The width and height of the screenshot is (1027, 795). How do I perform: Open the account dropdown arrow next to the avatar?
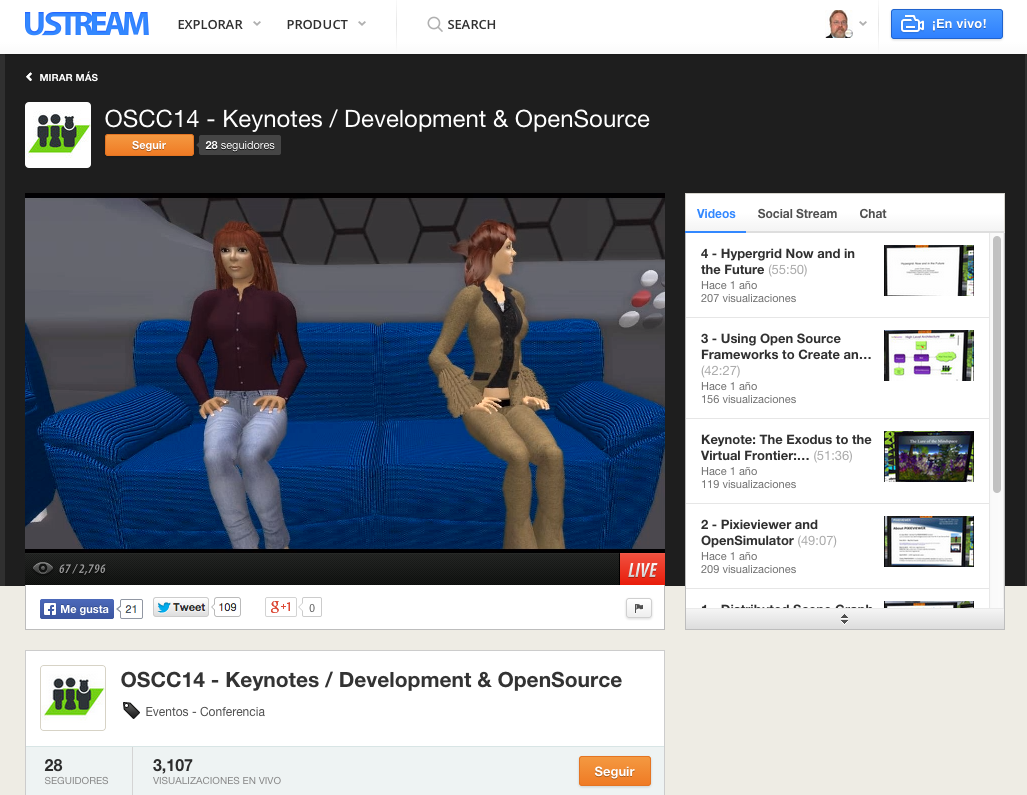point(863,24)
